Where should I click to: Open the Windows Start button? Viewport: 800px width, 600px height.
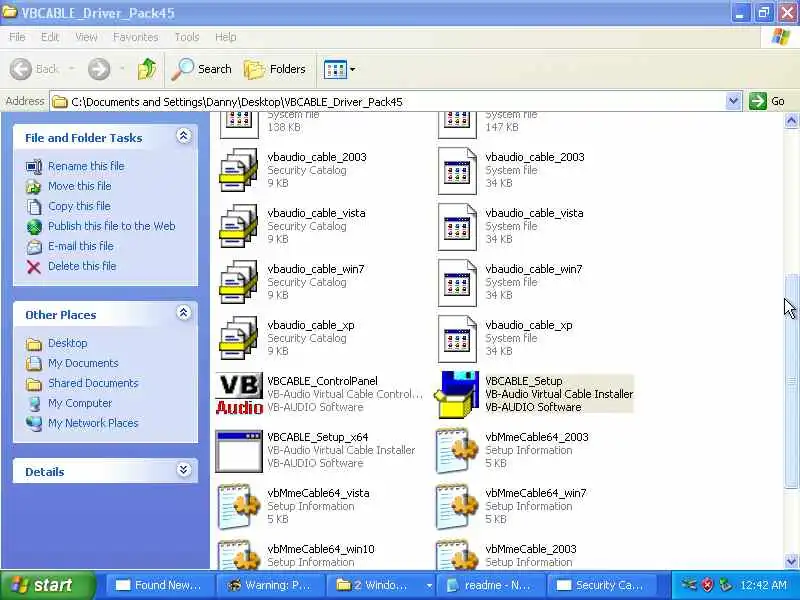[x=47, y=585]
